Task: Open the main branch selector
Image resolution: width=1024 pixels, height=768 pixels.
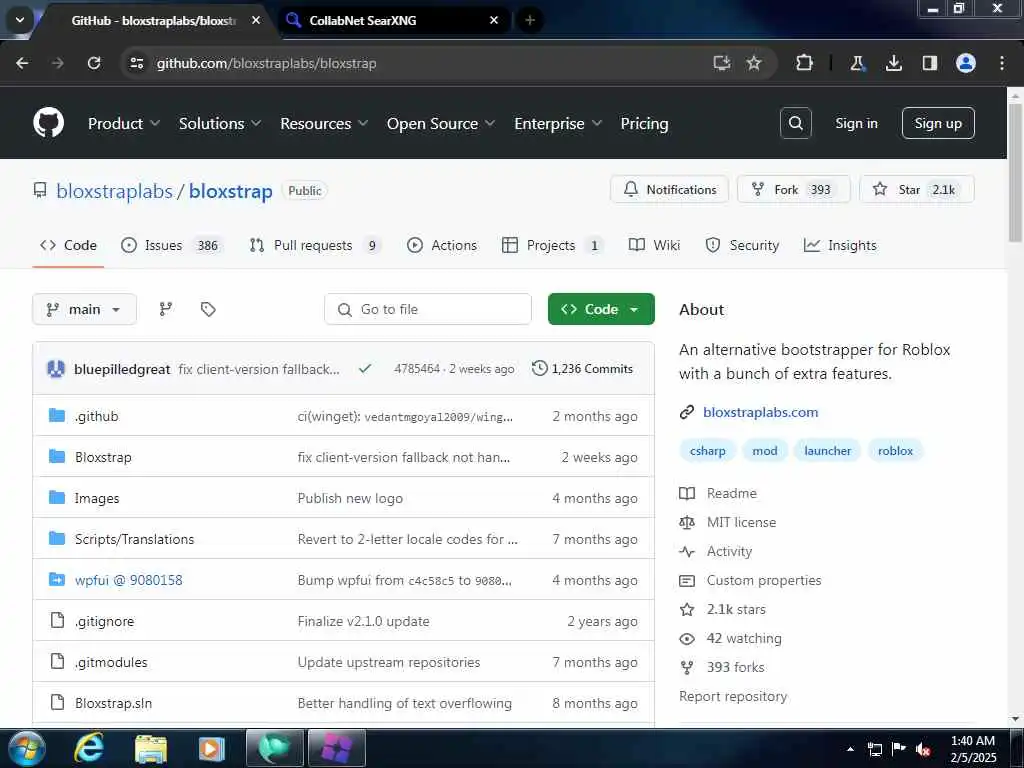Action: [x=84, y=309]
